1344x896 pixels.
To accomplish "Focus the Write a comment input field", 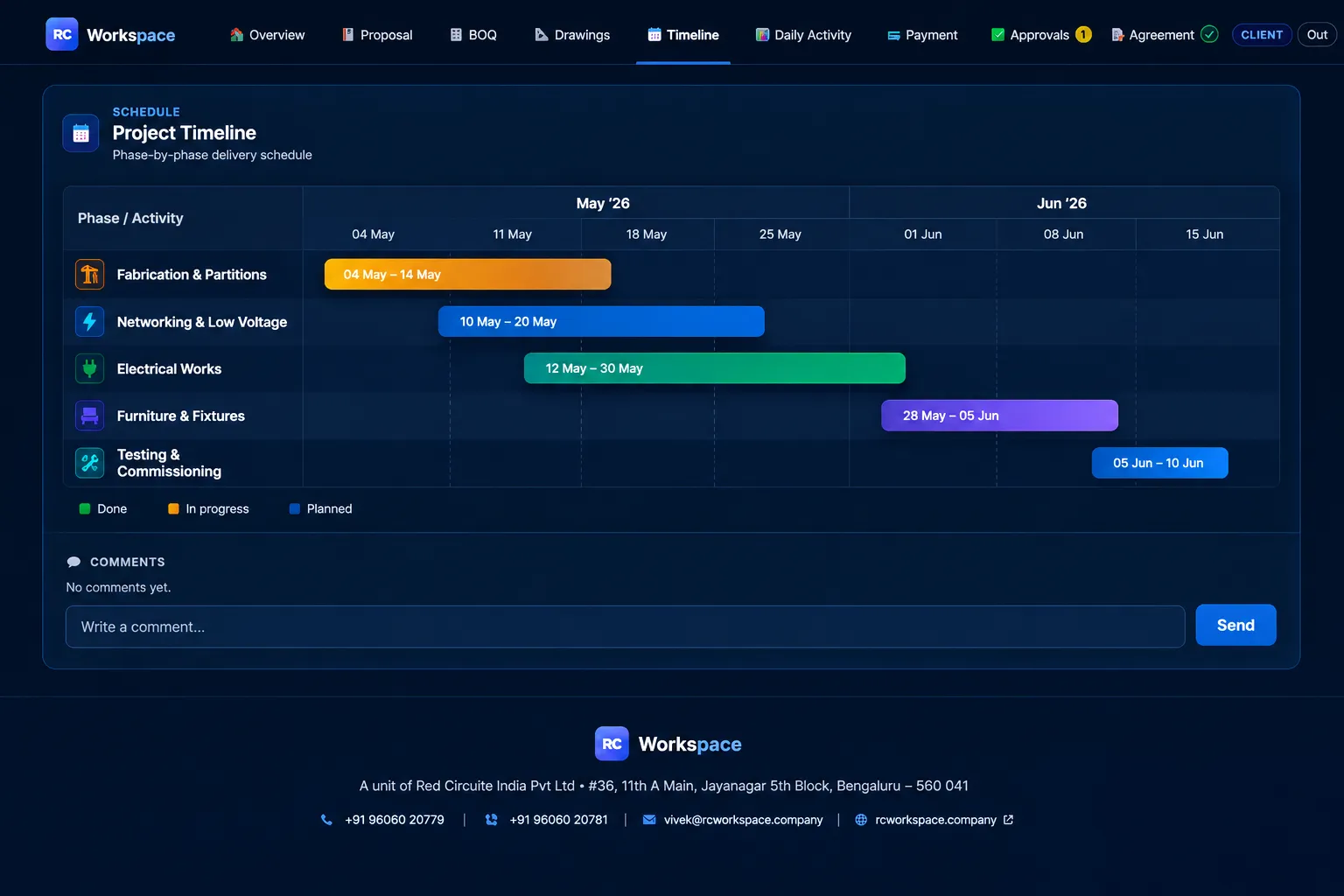I will 625,626.
